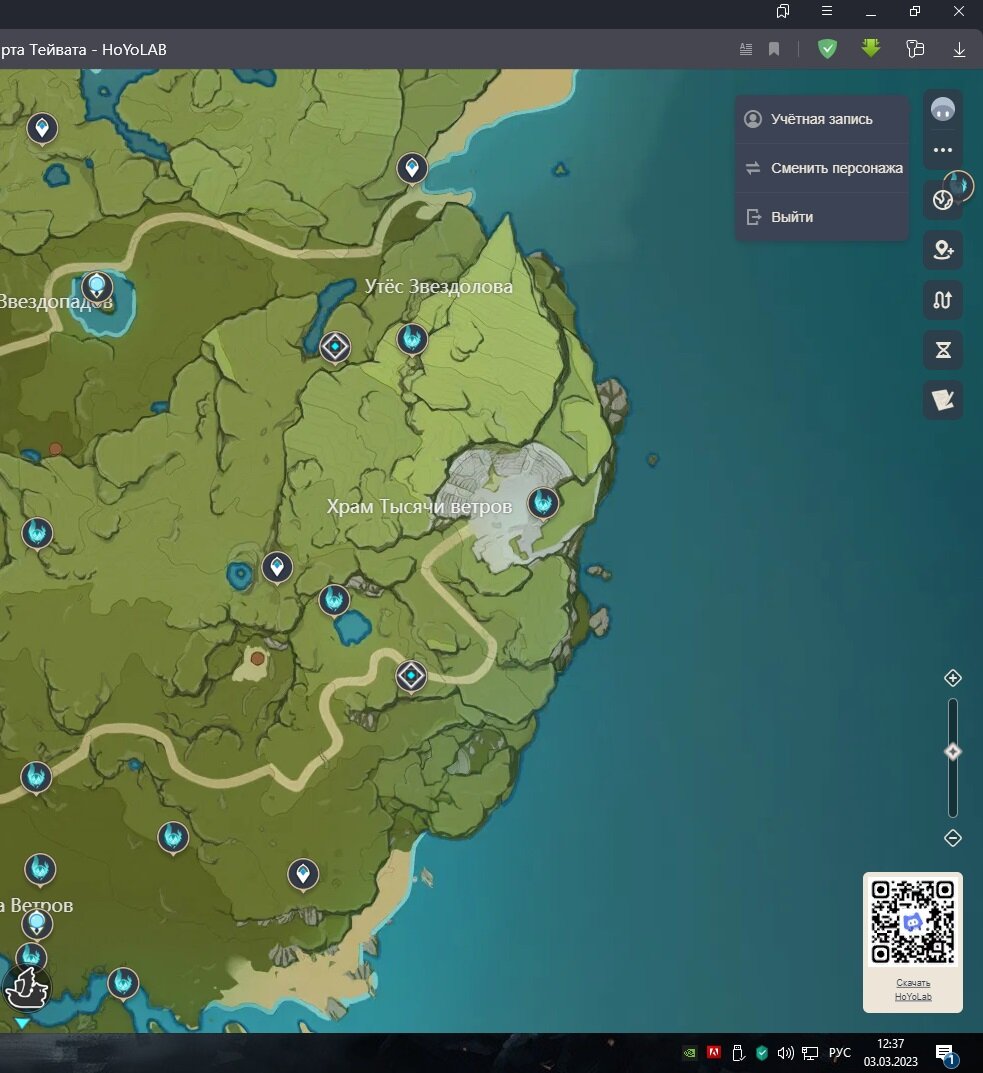
Task: Click the hourglass timer tool icon
Action: tap(943, 350)
